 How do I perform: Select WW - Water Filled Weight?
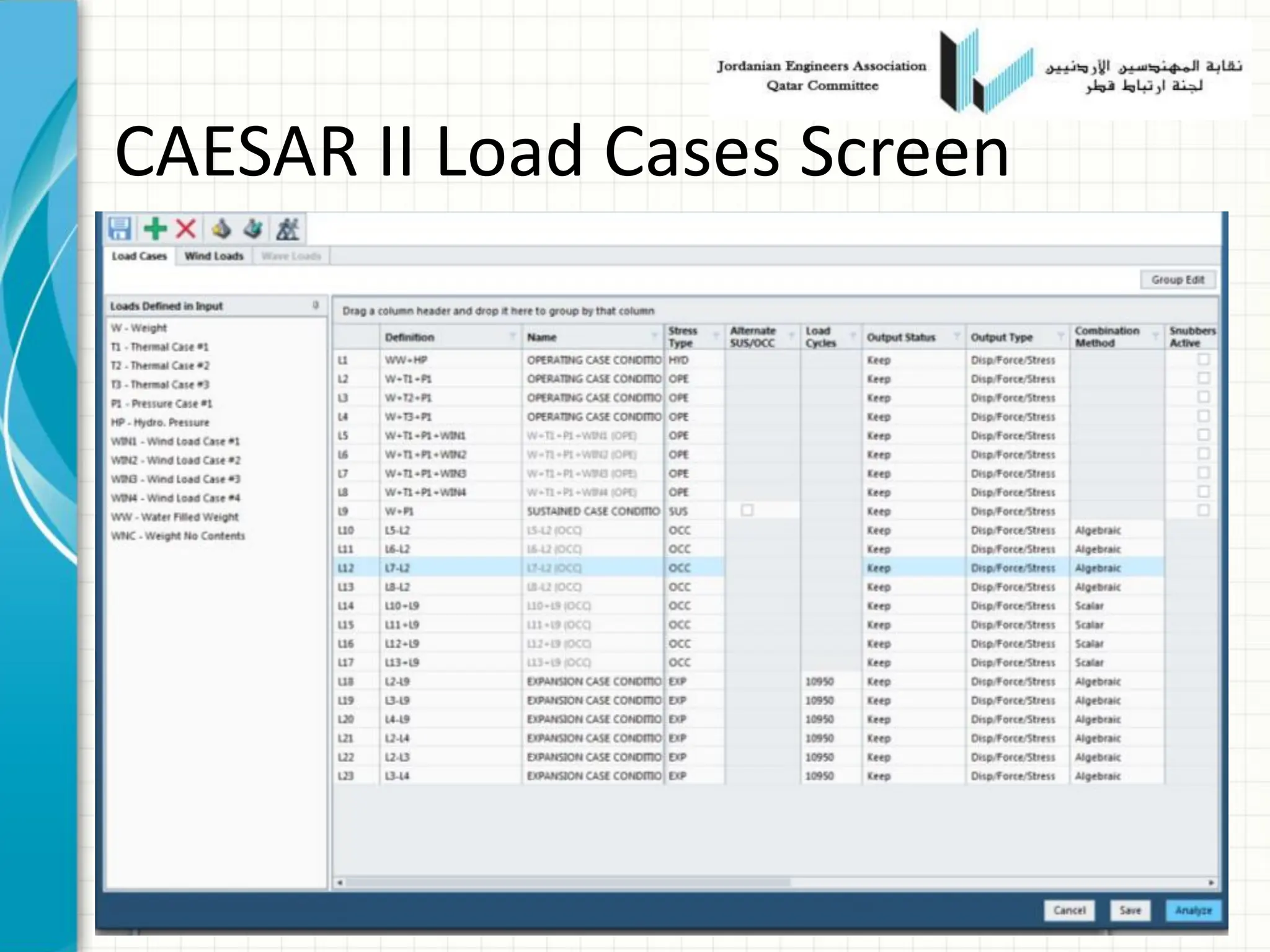coord(174,517)
